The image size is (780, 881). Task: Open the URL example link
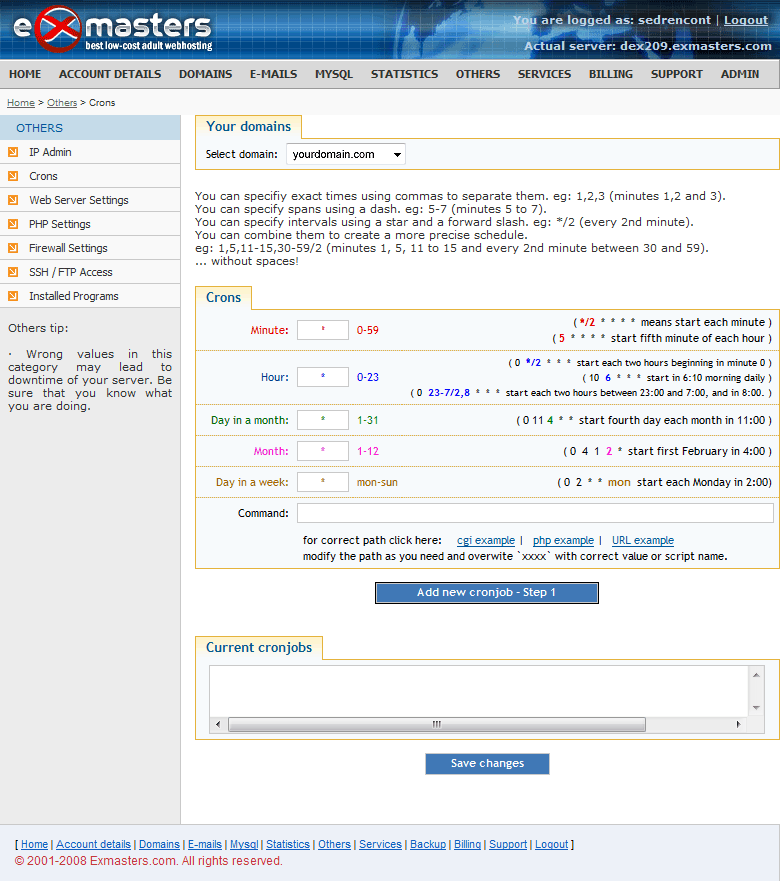coord(643,540)
